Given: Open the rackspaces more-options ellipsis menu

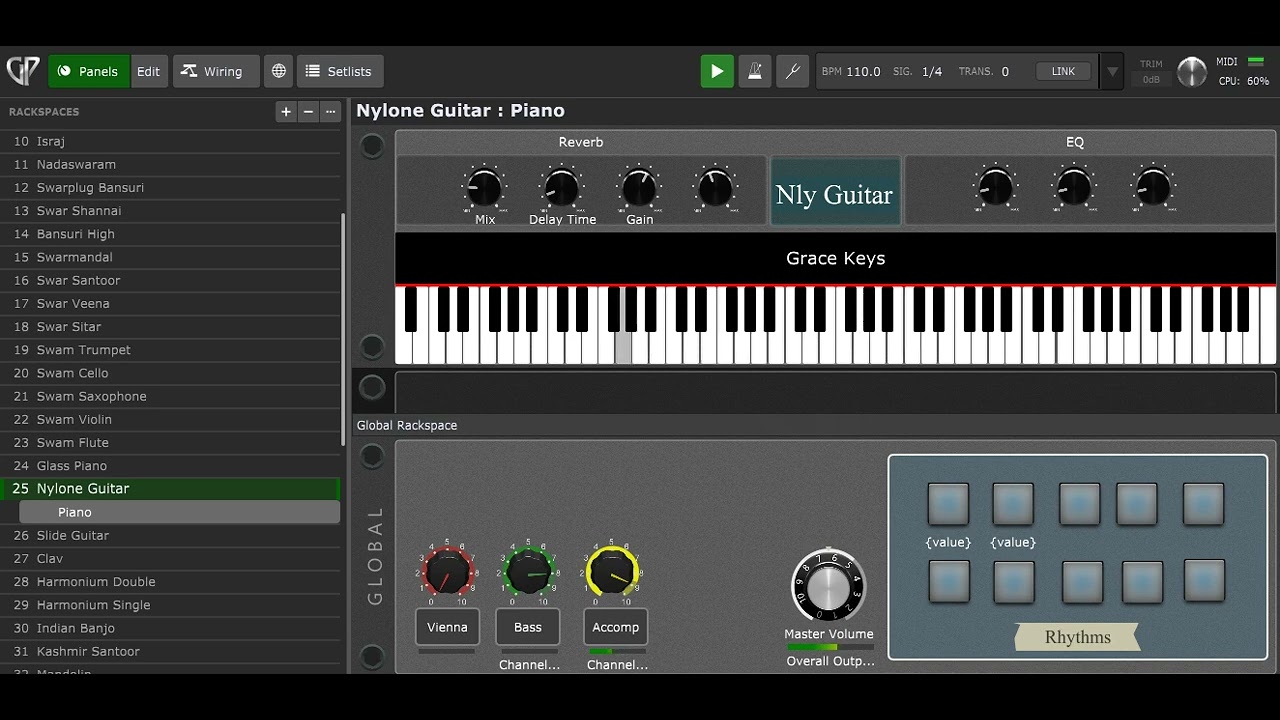Looking at the screenshot, I should tap(331, 112).
